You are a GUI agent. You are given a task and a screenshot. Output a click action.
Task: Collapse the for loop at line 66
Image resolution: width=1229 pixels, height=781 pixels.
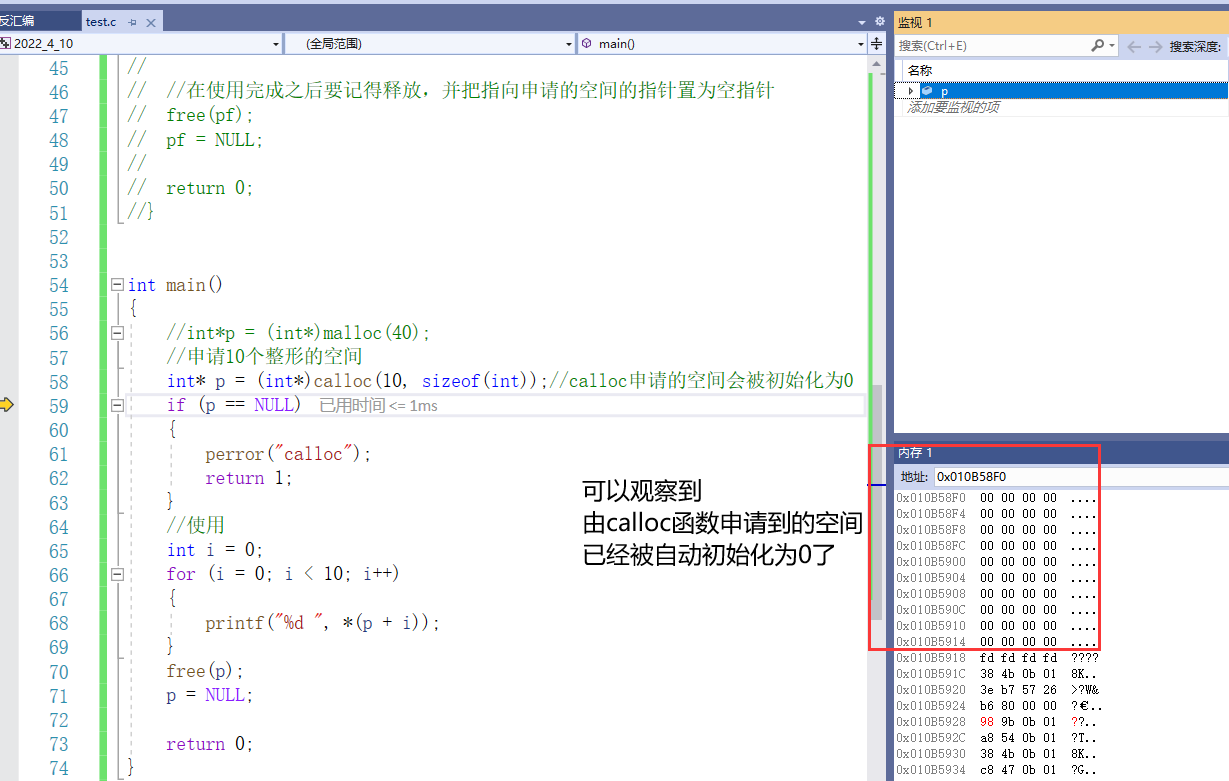pyautogui.click(x=117, y=574)
